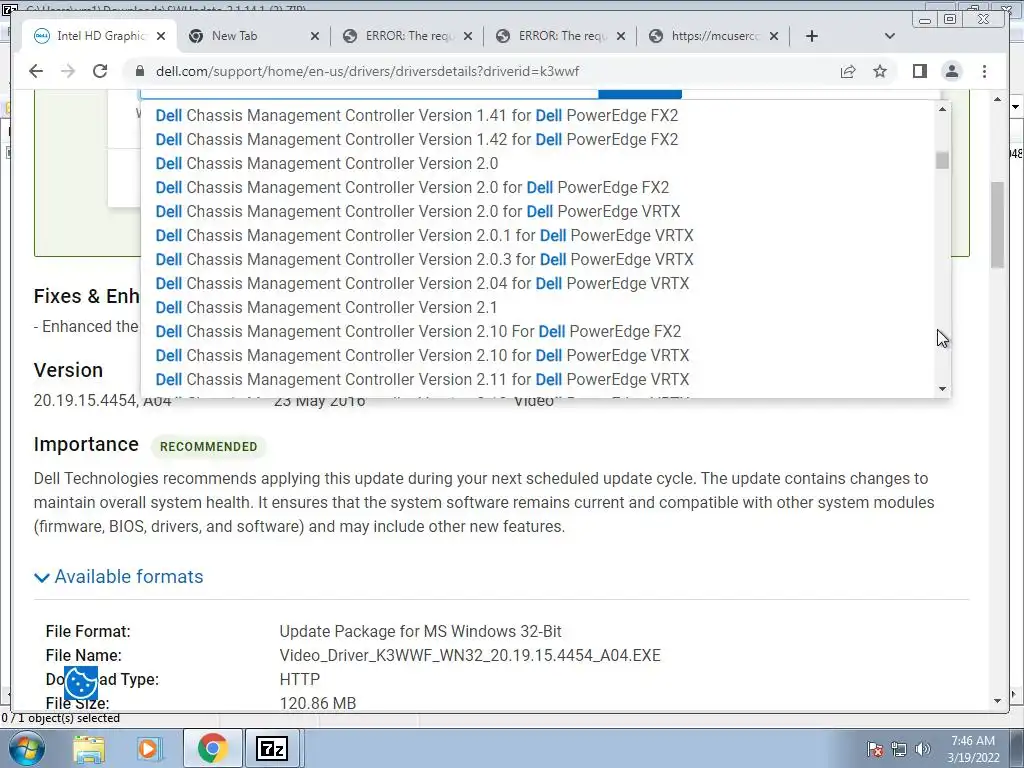Select Dell Chassis Management Controller Version 2.0
This screenshot has height=768, width=1024.
click(x=327, y=163)
